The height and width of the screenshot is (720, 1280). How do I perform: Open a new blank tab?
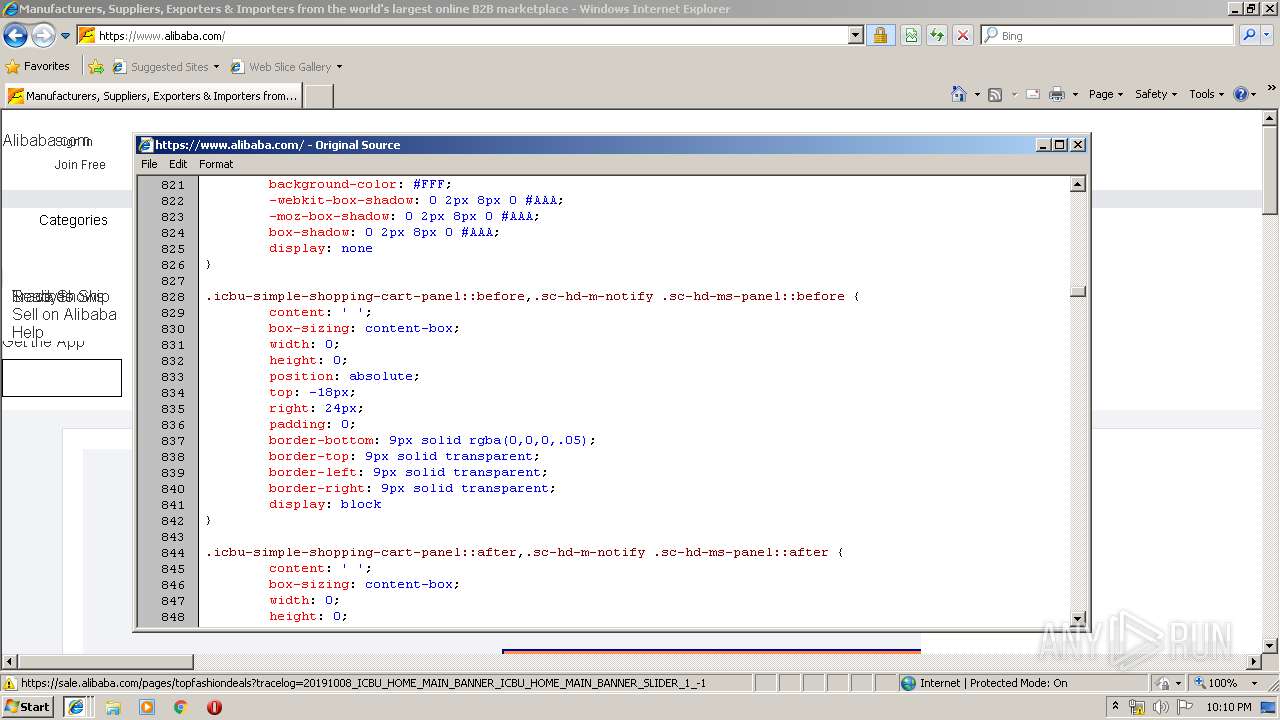[318, 96]
